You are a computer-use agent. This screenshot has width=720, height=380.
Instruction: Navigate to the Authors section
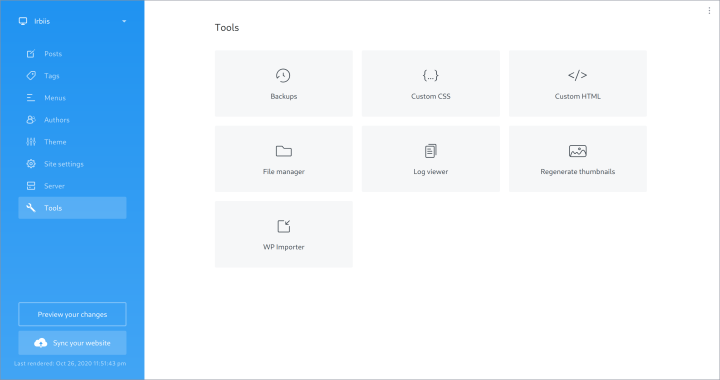pyautogui.click(x=72, y=120)
